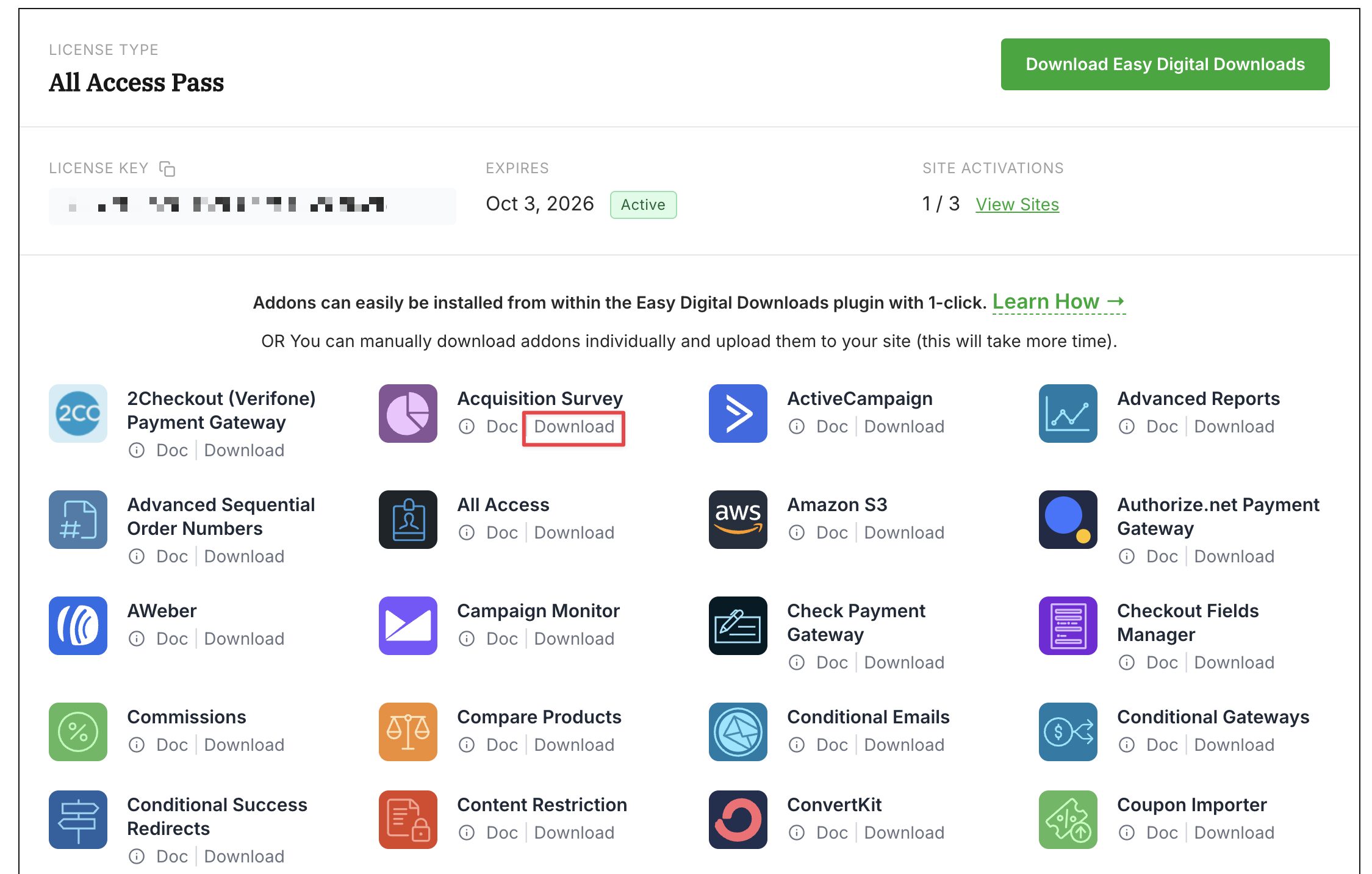Click the Active status badge
Image resolution: width=1372 pixels, height=874 pixels.
(x=643, y=205)
